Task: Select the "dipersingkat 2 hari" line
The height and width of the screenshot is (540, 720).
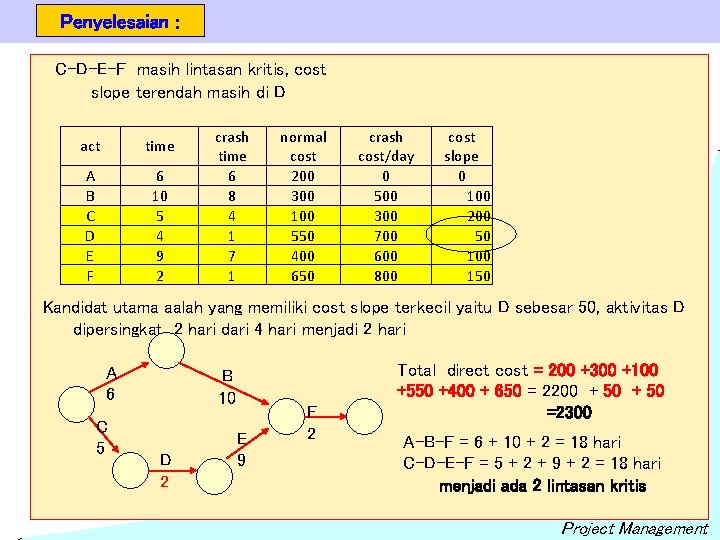Action: 240,329
